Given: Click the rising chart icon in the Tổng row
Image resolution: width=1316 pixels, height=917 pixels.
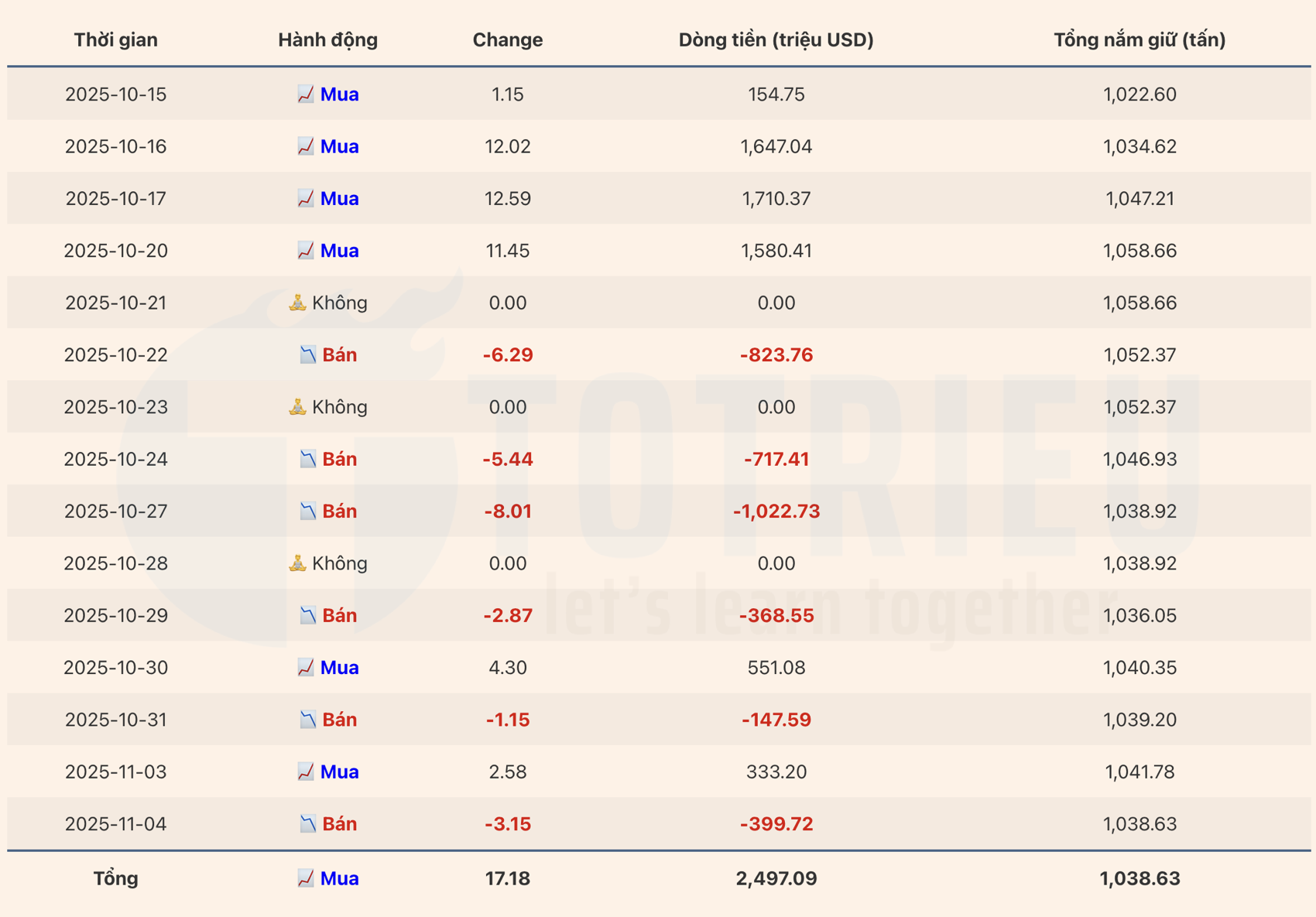Looking at the screenshot, I should point(306,878).
